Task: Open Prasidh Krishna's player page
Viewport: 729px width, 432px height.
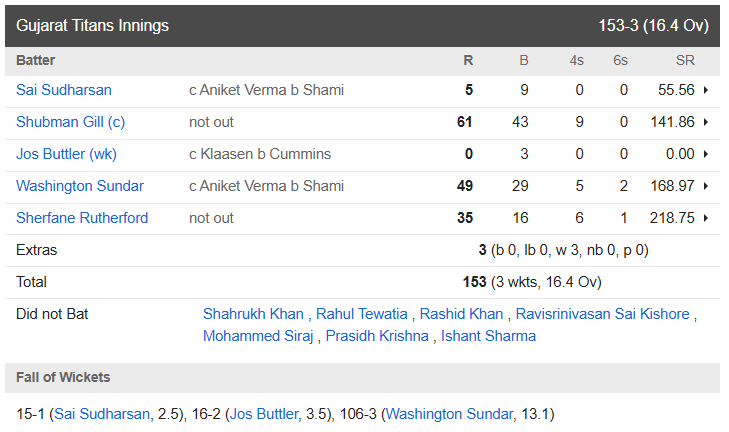Action: coord(379,336)
